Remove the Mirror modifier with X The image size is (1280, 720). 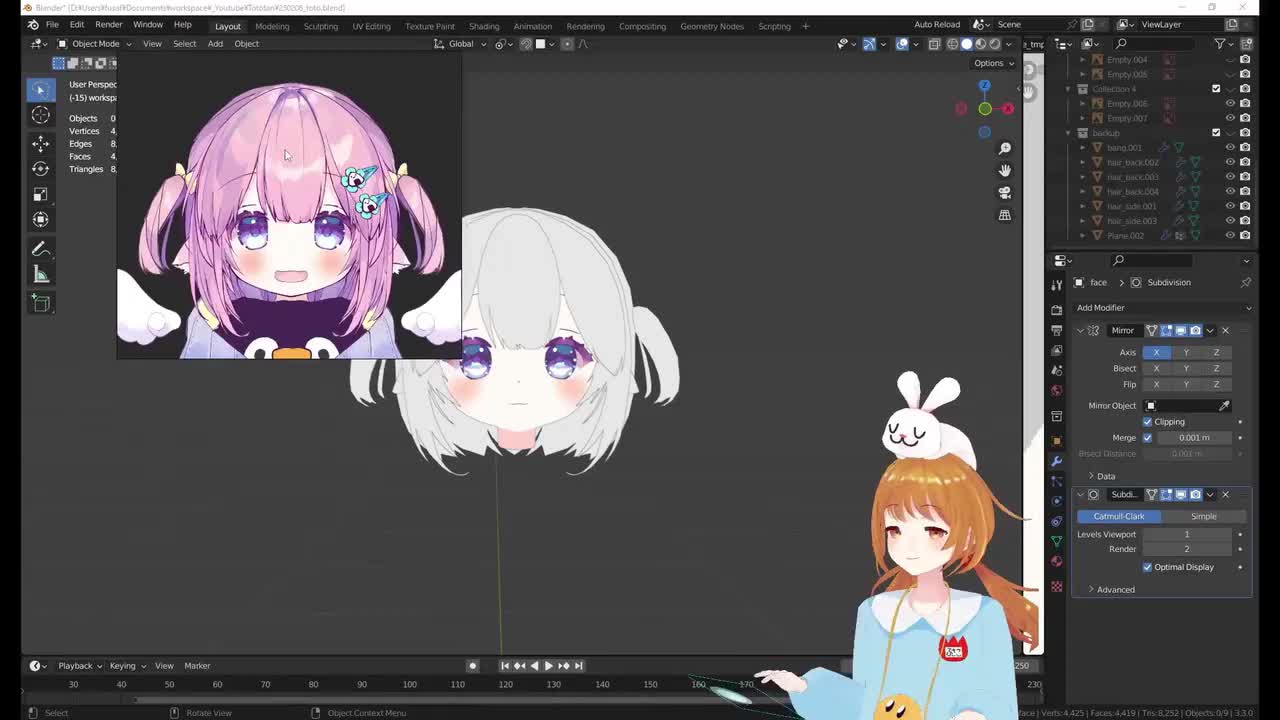[1225, 330]
